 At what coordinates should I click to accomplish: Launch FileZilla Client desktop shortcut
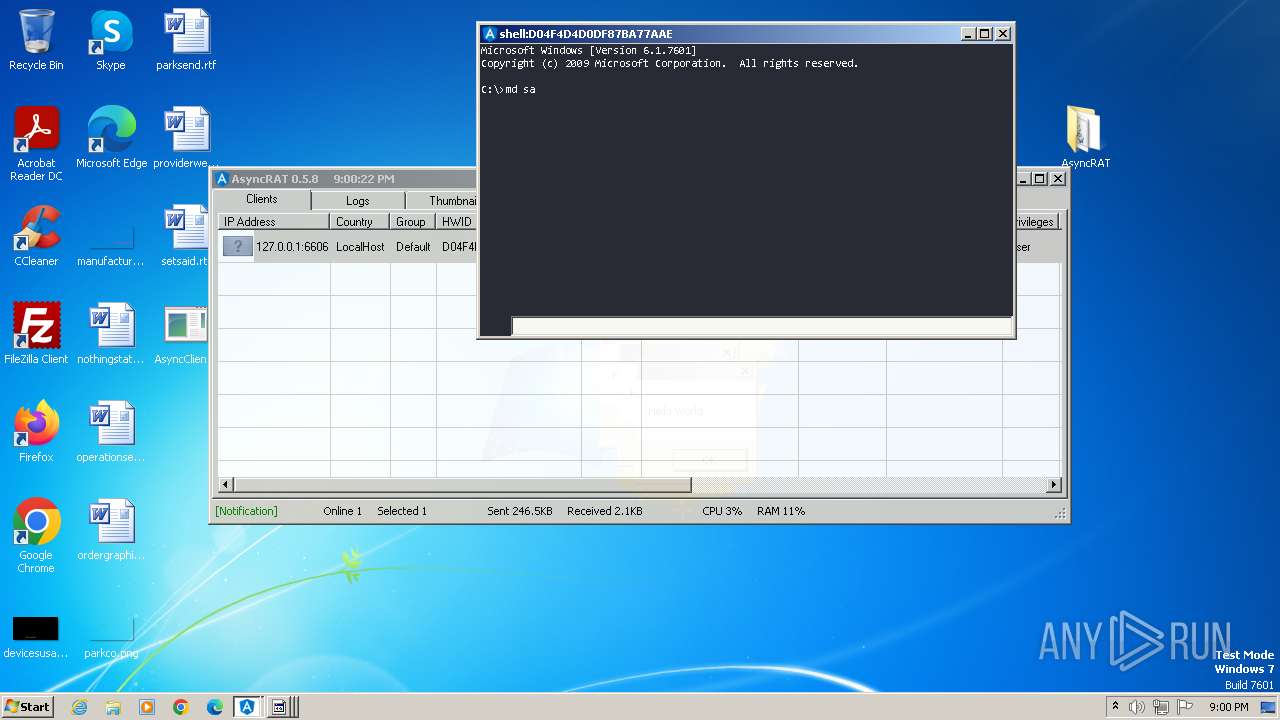[x=36, y=334]
